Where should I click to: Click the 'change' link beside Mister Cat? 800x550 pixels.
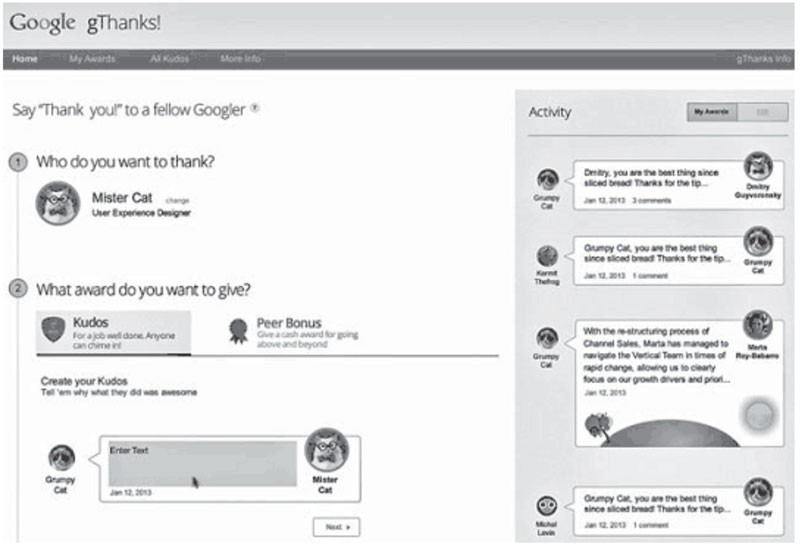point(176,200)
